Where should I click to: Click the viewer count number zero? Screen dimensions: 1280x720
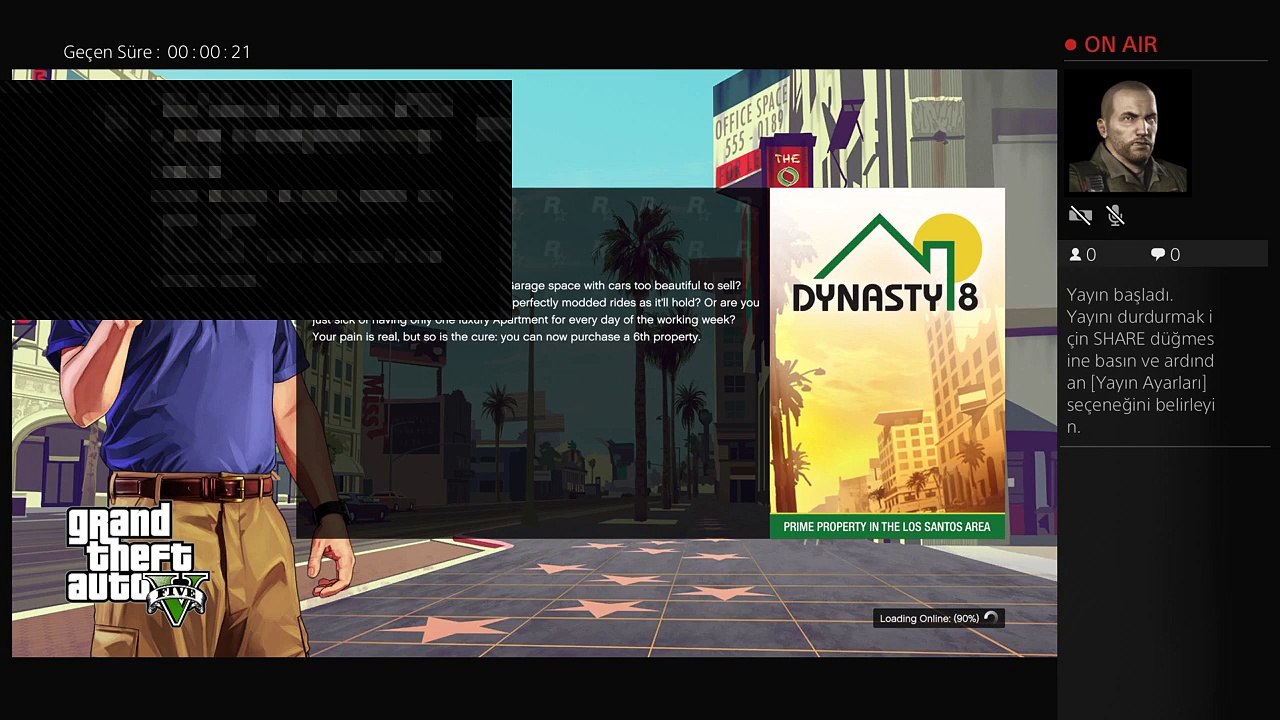tap(1091, 255)
